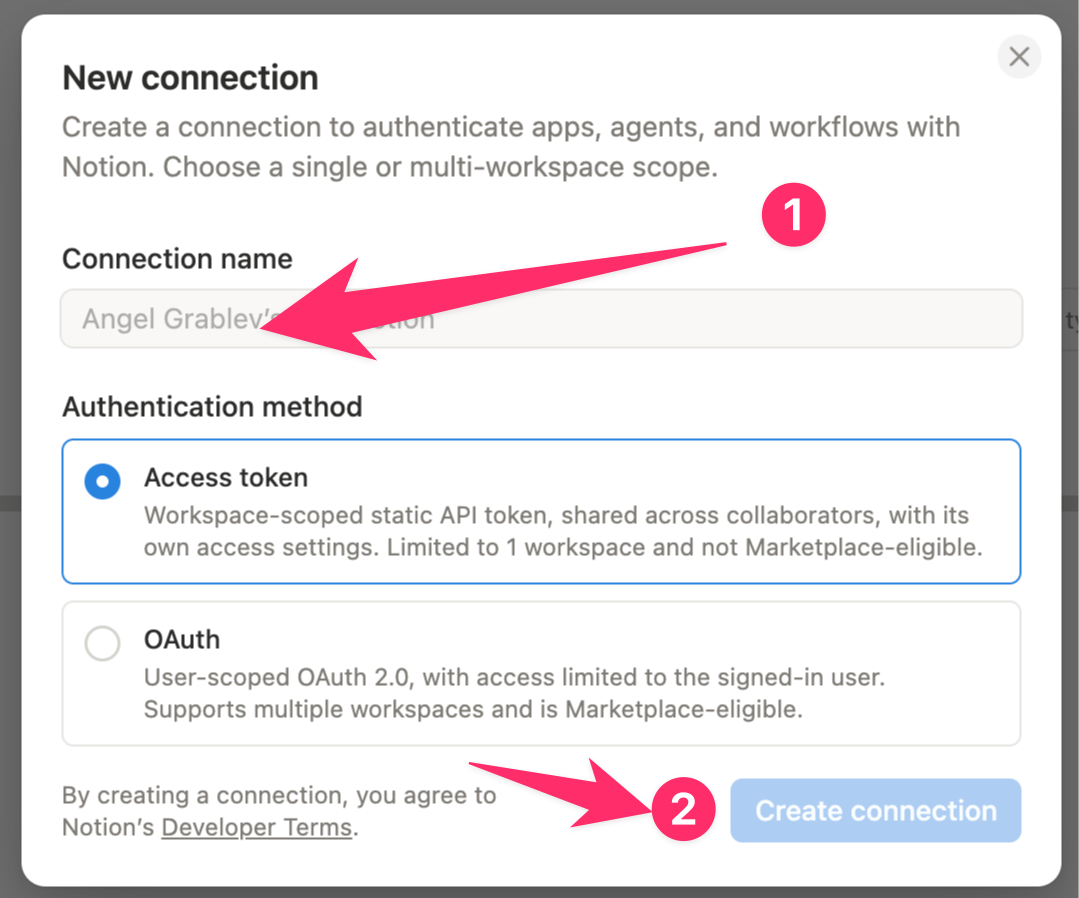Click the pink numbered badge 1

[793, 215]
